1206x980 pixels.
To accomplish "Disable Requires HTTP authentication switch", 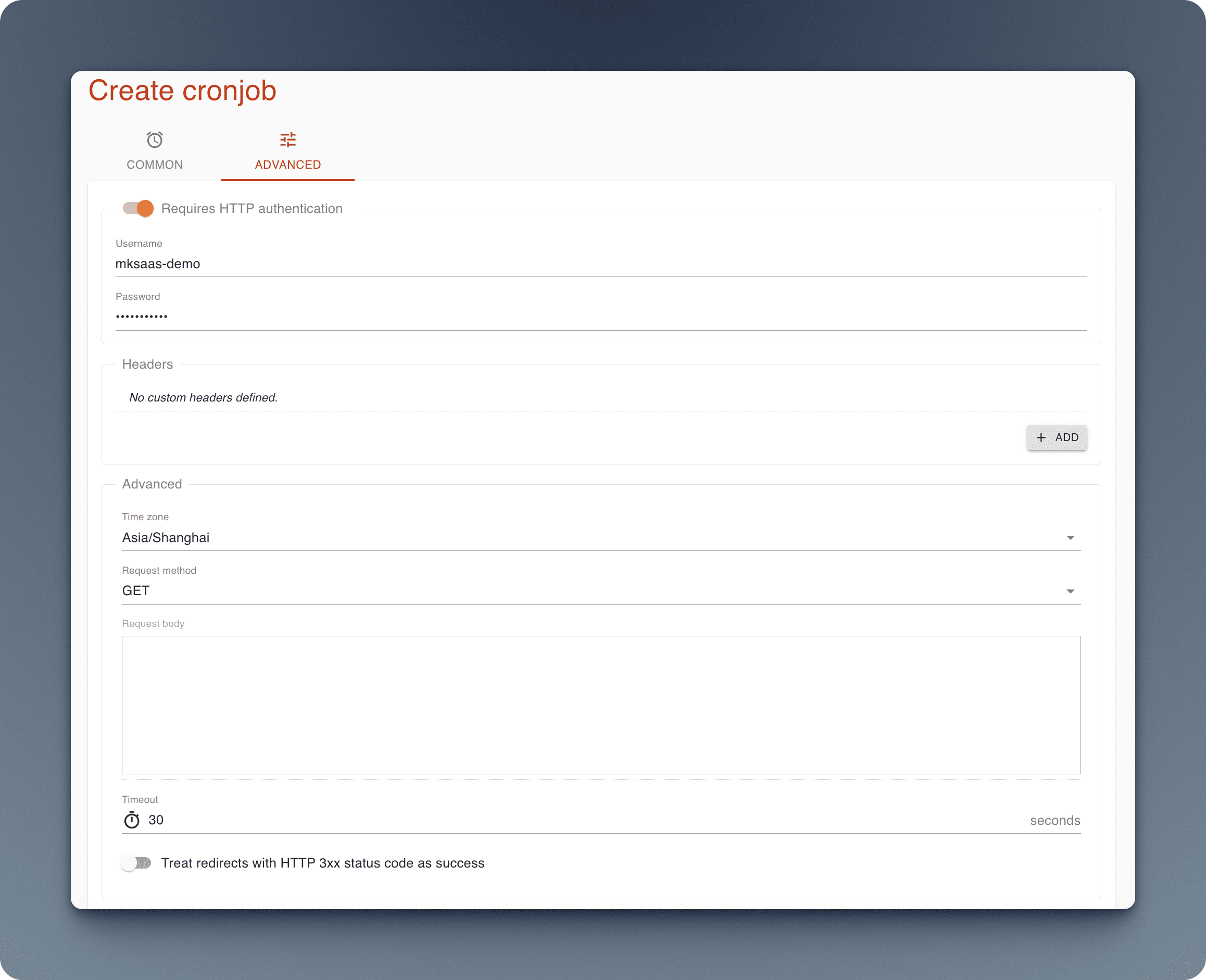I will tap(139, 208).
